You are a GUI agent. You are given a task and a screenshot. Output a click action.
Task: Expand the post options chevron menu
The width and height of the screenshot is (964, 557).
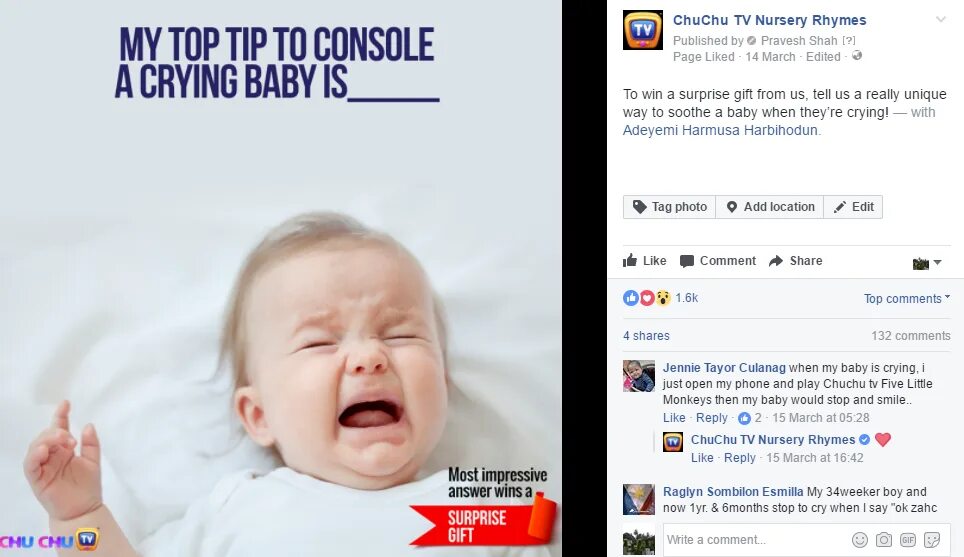pos(941,20)
